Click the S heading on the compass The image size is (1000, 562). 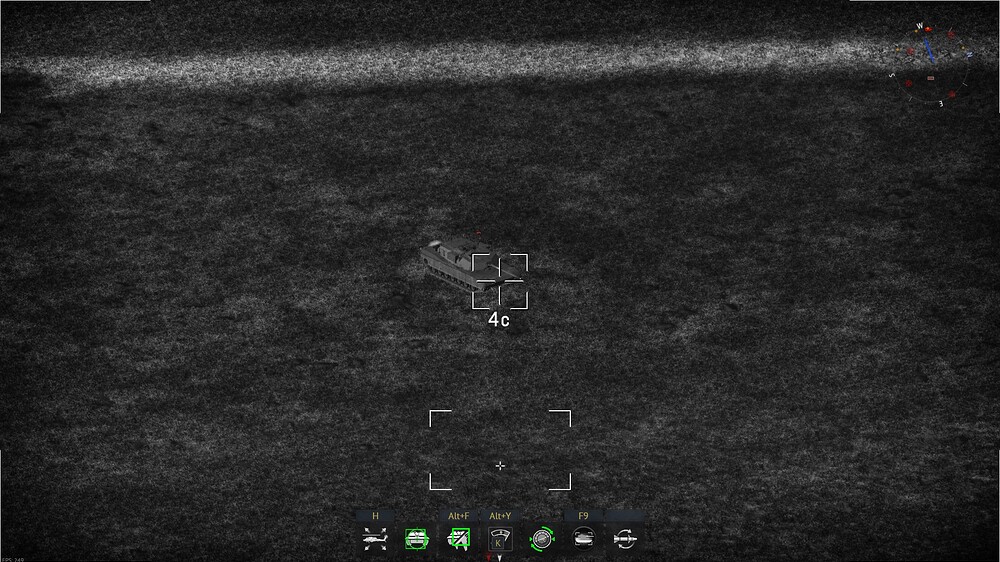pos(892,75)
